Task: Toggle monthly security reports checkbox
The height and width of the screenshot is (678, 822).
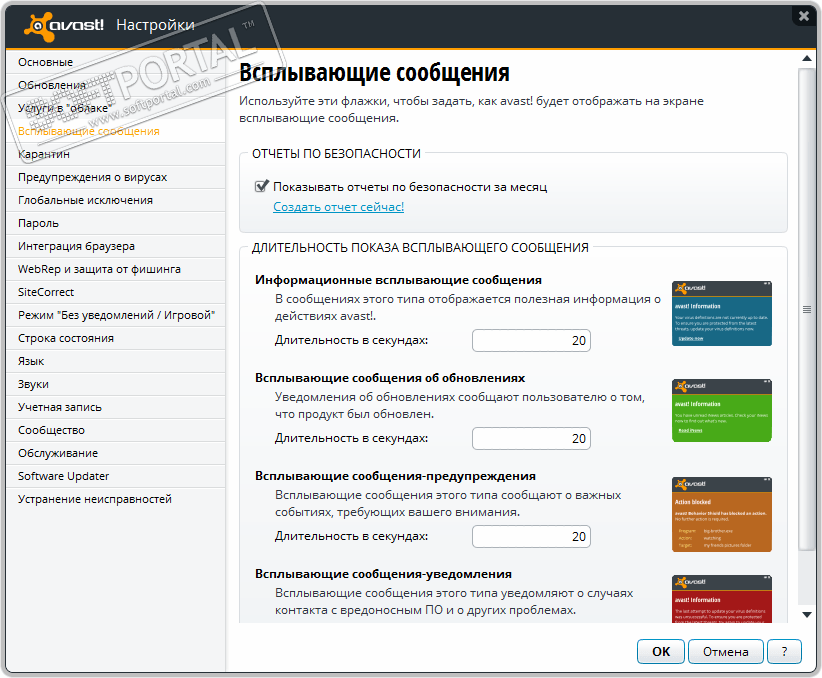Action: click(x=262, y=186)
